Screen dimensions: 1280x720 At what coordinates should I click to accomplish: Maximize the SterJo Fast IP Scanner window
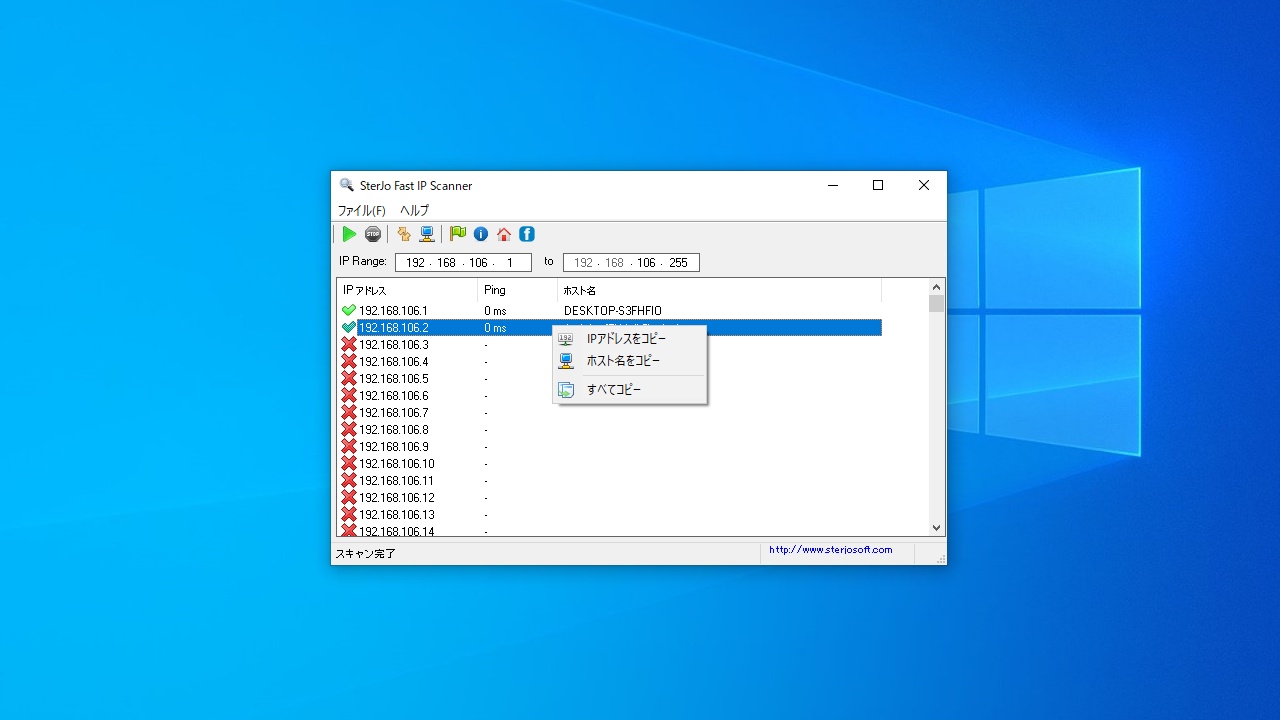878,185
